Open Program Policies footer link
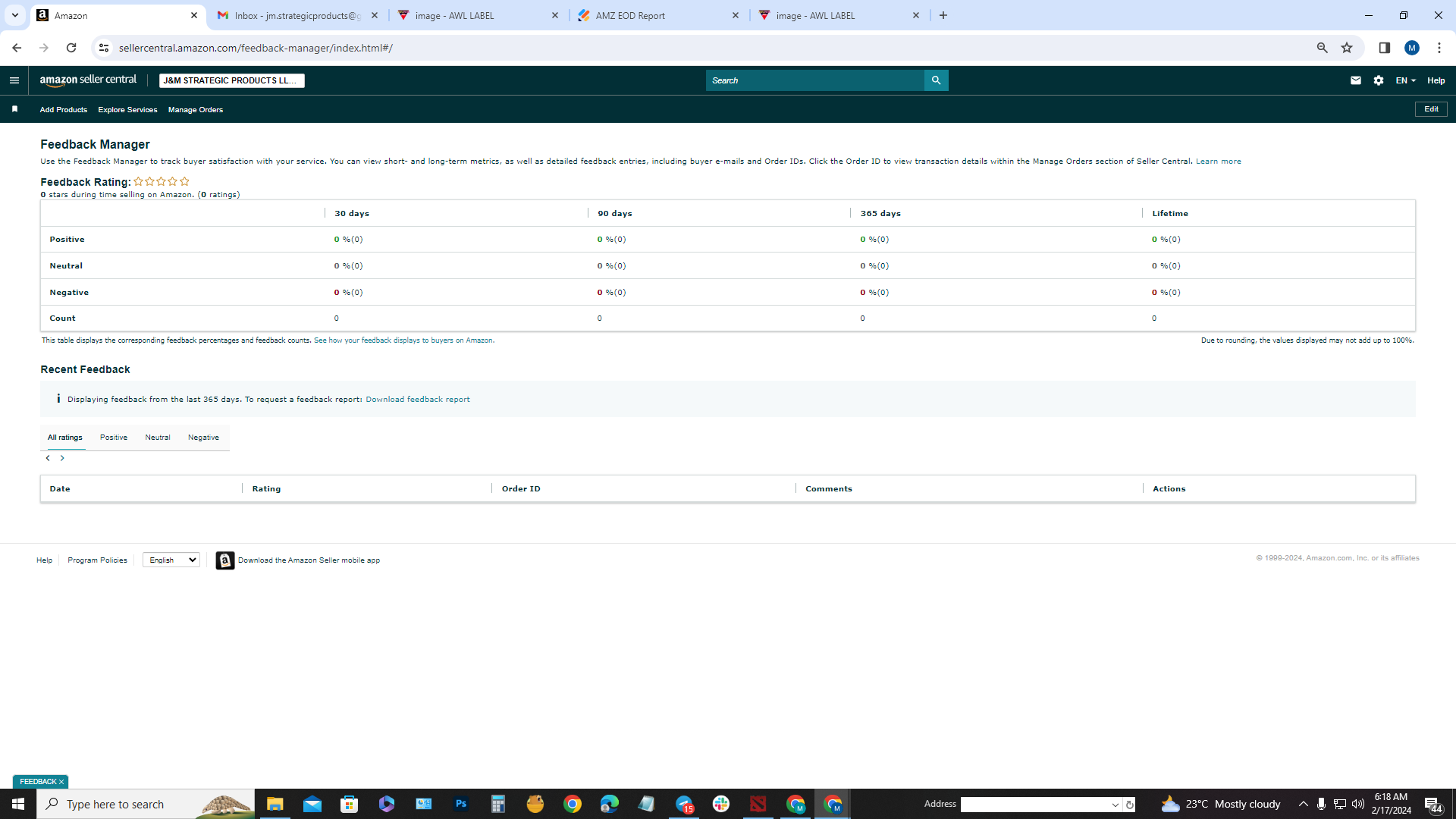 pos(97,560)
